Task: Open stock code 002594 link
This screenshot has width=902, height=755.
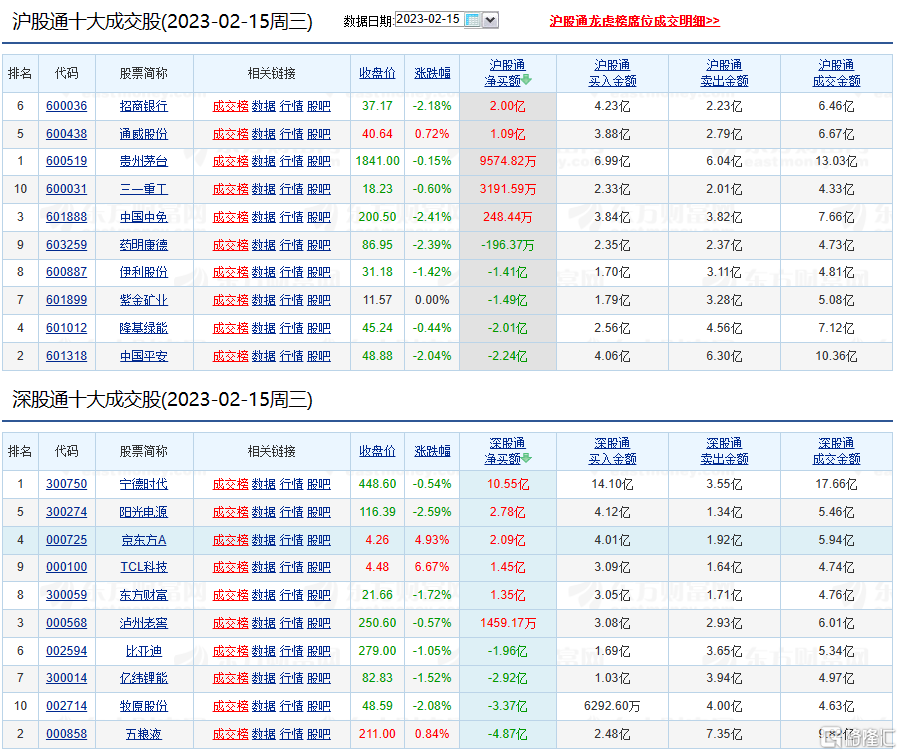Action: click(x=67, y=651)
